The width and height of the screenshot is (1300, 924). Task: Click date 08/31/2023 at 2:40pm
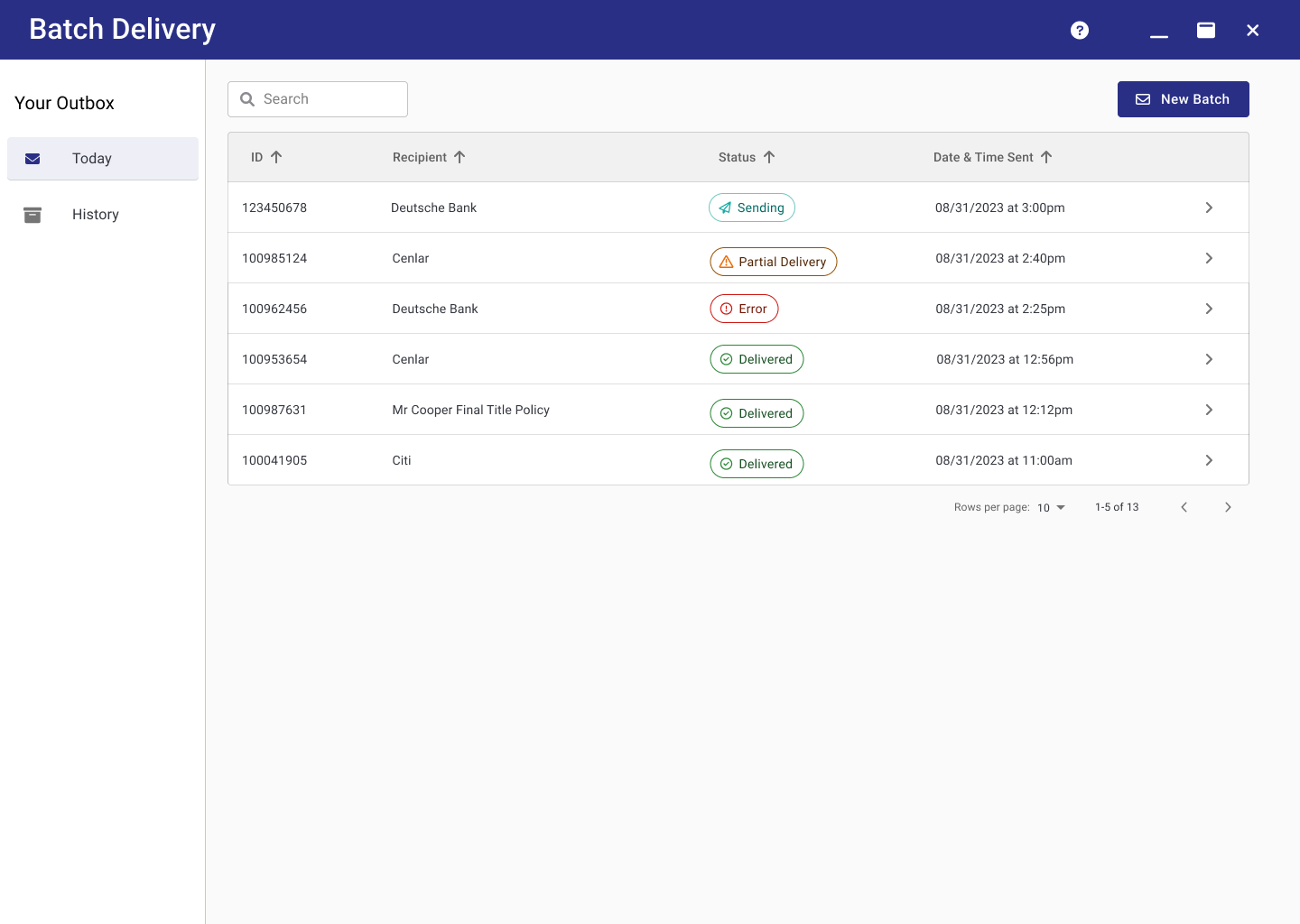click(x=1000, y=258)
